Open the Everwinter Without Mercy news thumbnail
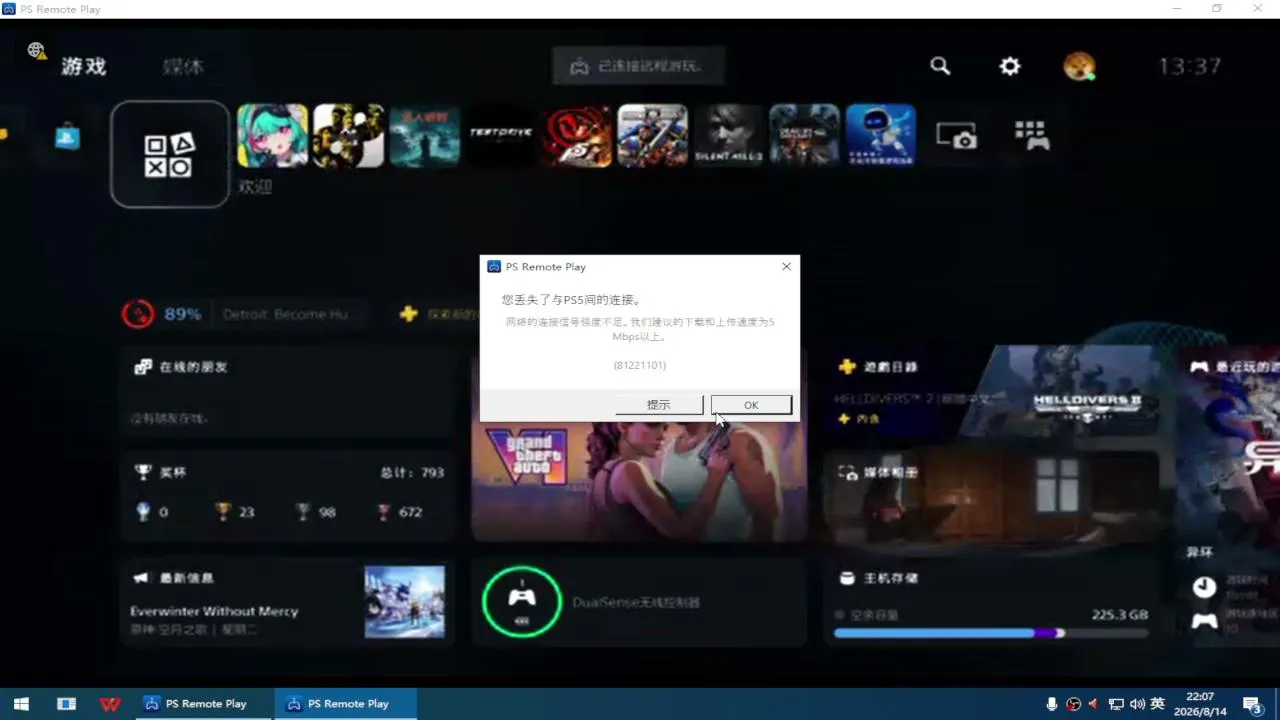The height and width of the screenshot is (720, 1280). [404, 602]
